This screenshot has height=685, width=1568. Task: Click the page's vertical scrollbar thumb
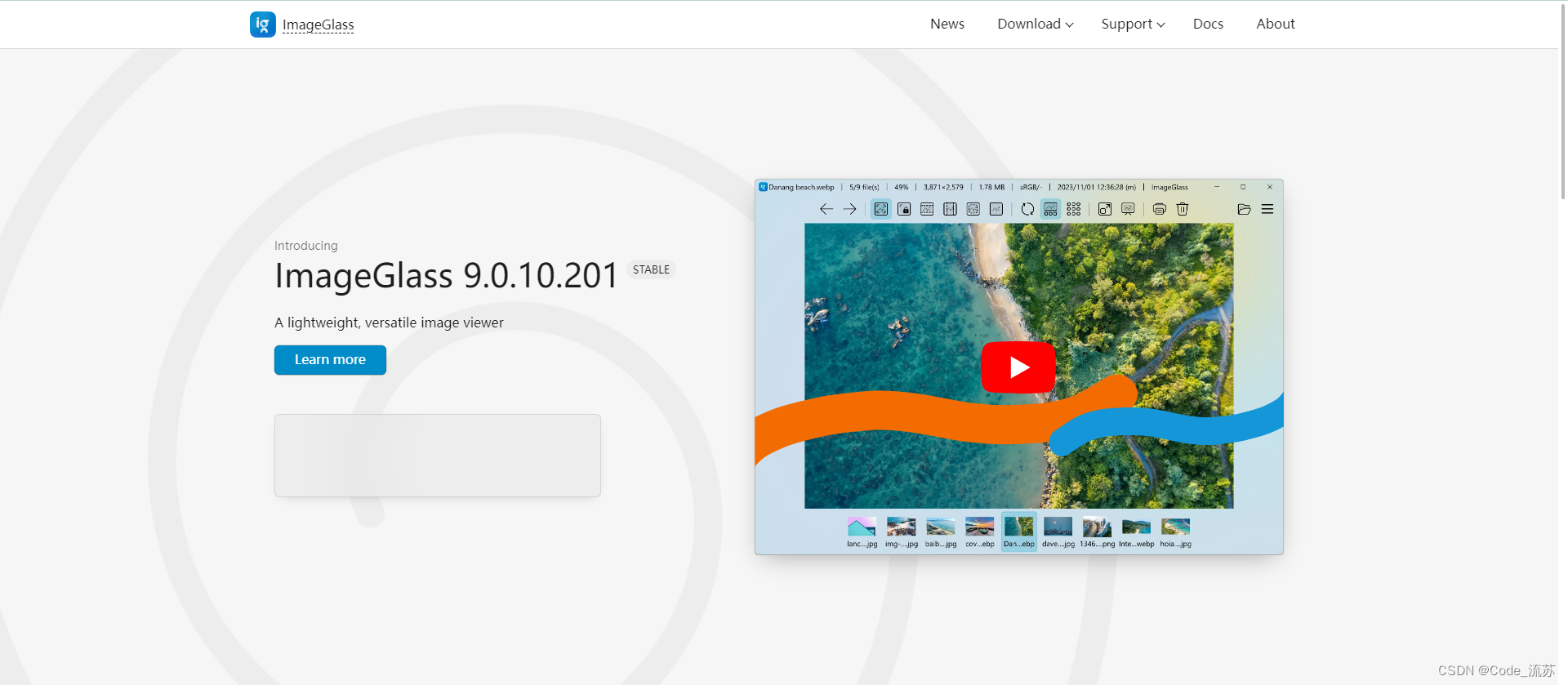coord(1563,102)
